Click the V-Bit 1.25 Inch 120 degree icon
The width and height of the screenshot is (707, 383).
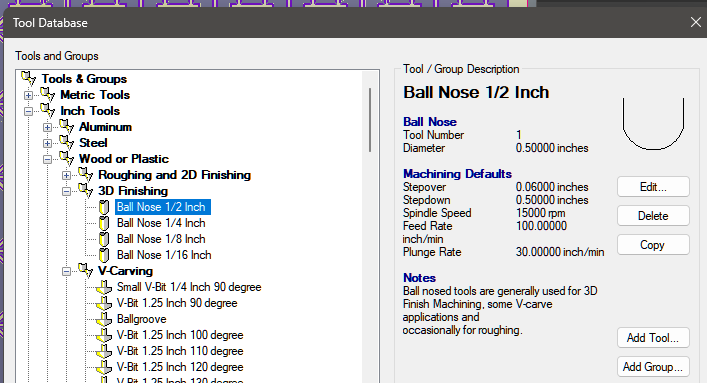[x=104, y=367]
